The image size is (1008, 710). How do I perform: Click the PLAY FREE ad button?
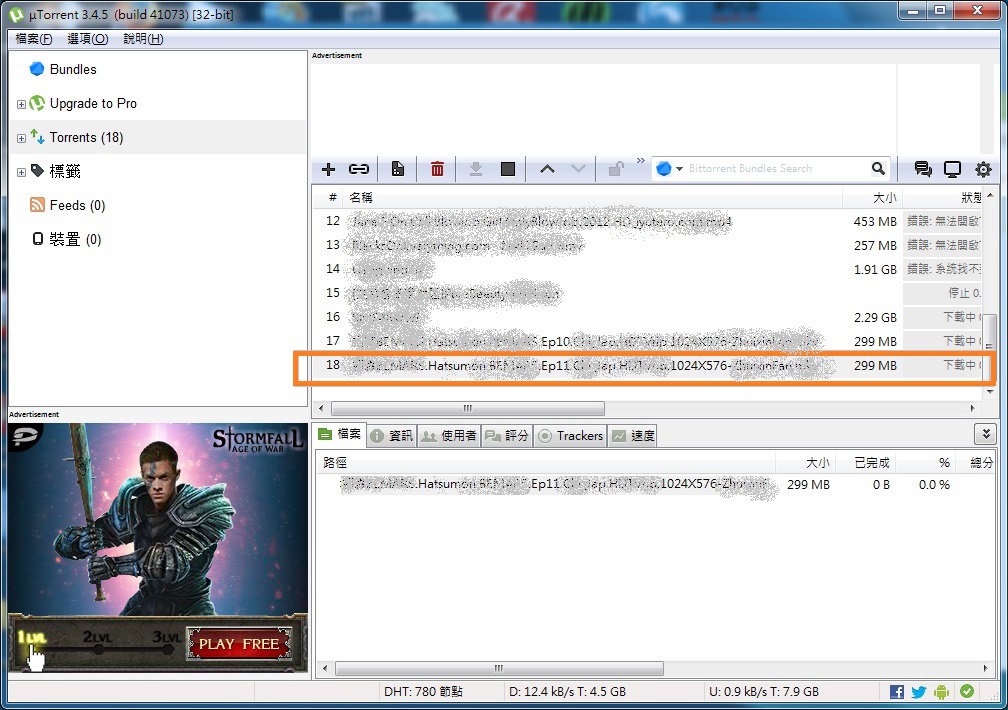tap(239, 644)
